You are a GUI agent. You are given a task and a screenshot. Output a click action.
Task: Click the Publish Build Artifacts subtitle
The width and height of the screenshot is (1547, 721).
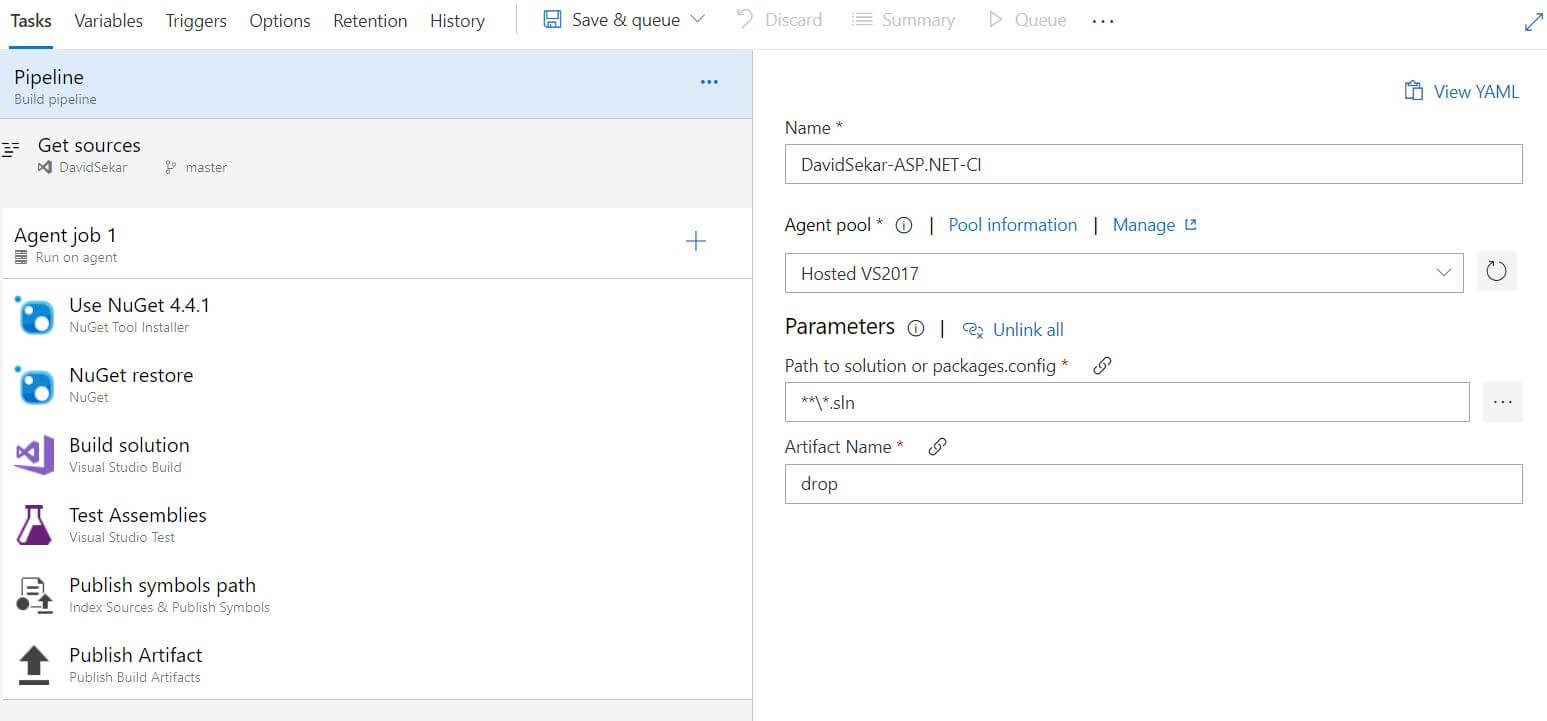pyautogui.click(x=135, y=677)
